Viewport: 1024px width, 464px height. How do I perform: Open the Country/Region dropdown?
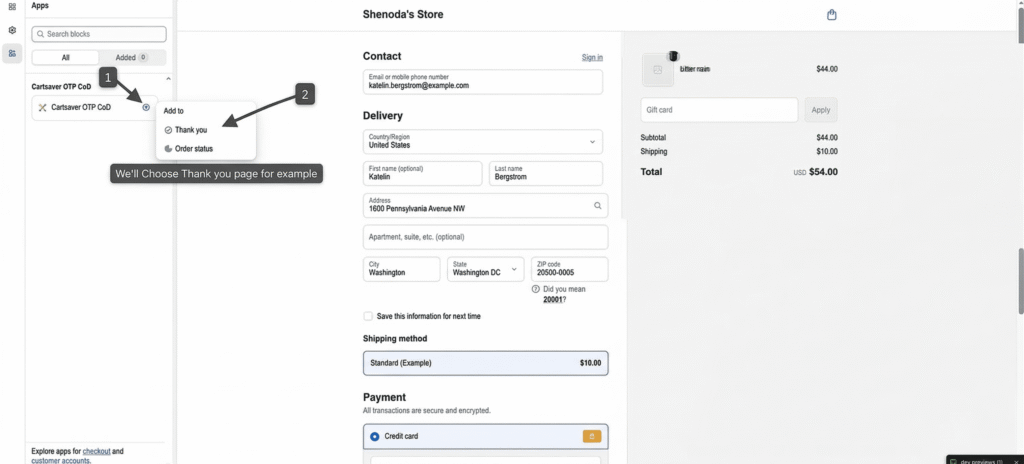(485, 141)
